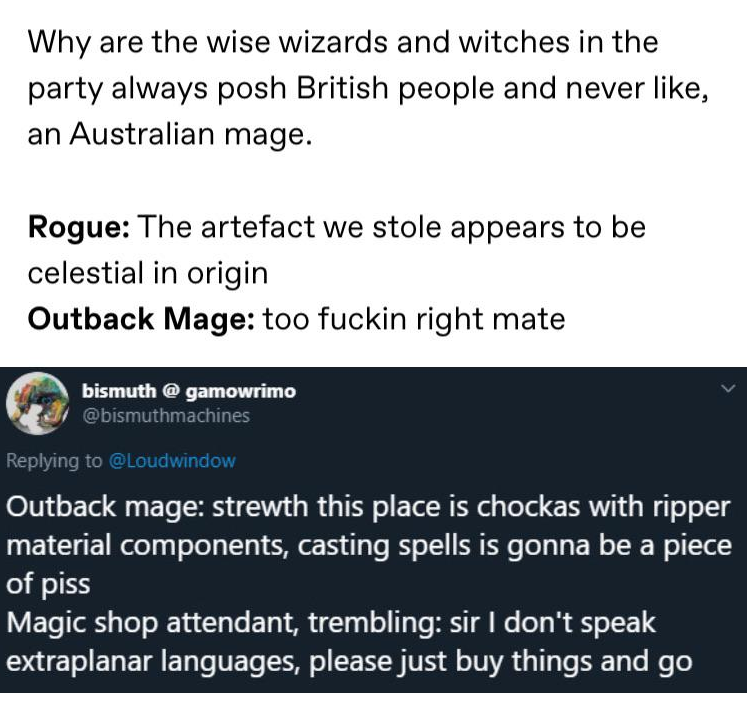Viewport: 756px width, 705px height.
Task: Click the 'Why are the wise wizards' line
Action: [343, 42]
